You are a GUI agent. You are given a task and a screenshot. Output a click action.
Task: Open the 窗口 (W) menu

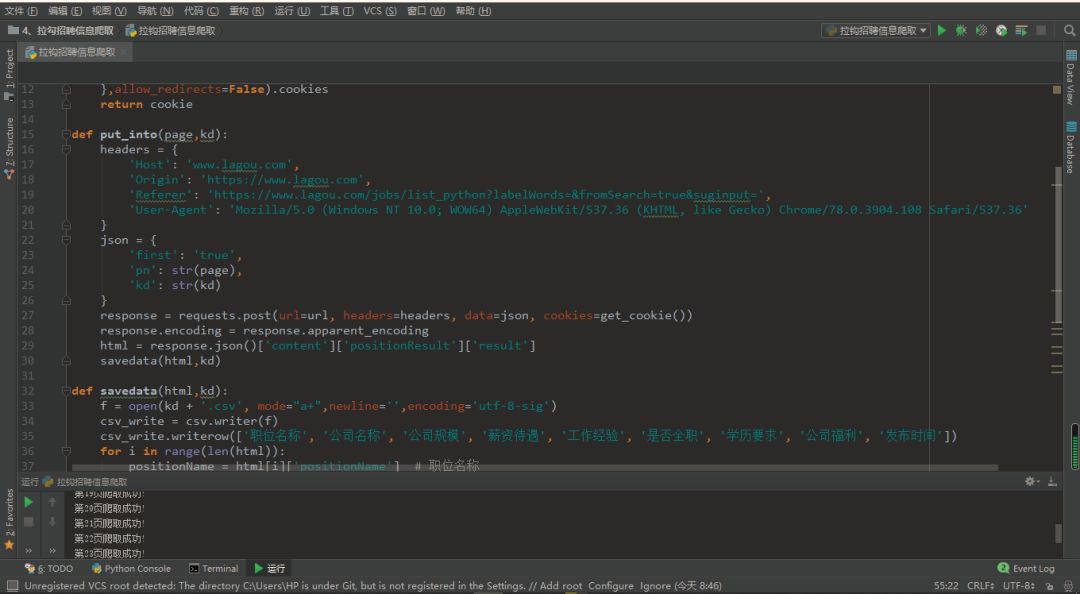click(x=426, y=10)
